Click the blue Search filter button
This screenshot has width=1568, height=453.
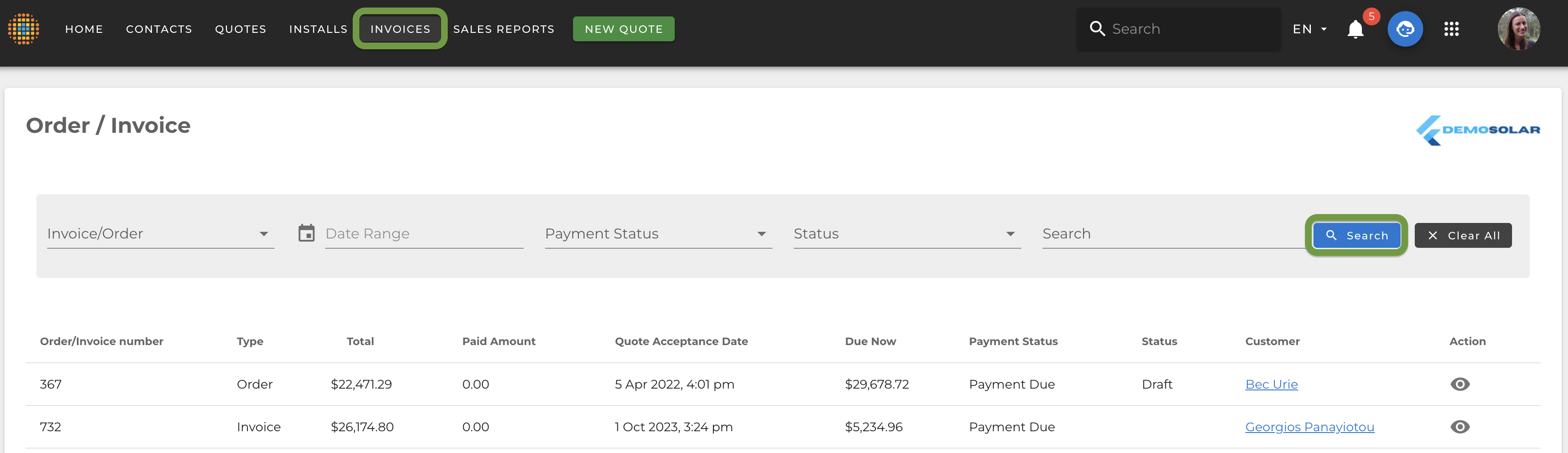(1356, 236)
